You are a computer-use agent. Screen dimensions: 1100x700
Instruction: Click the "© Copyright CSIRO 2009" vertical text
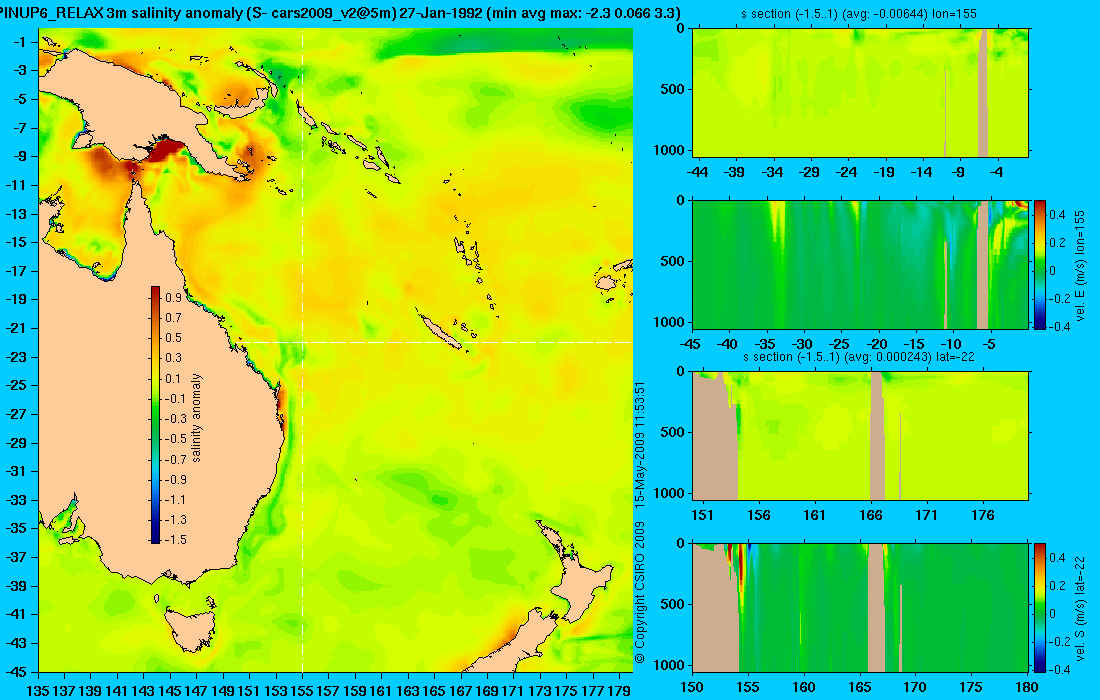click(639, 593)
